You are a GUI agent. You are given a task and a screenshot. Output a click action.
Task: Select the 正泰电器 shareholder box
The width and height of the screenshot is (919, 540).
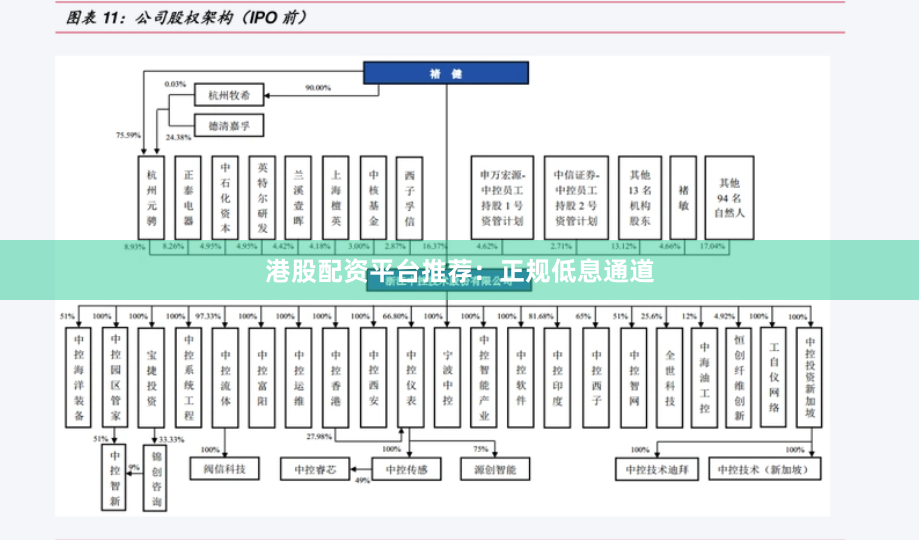tap(188, 198)
